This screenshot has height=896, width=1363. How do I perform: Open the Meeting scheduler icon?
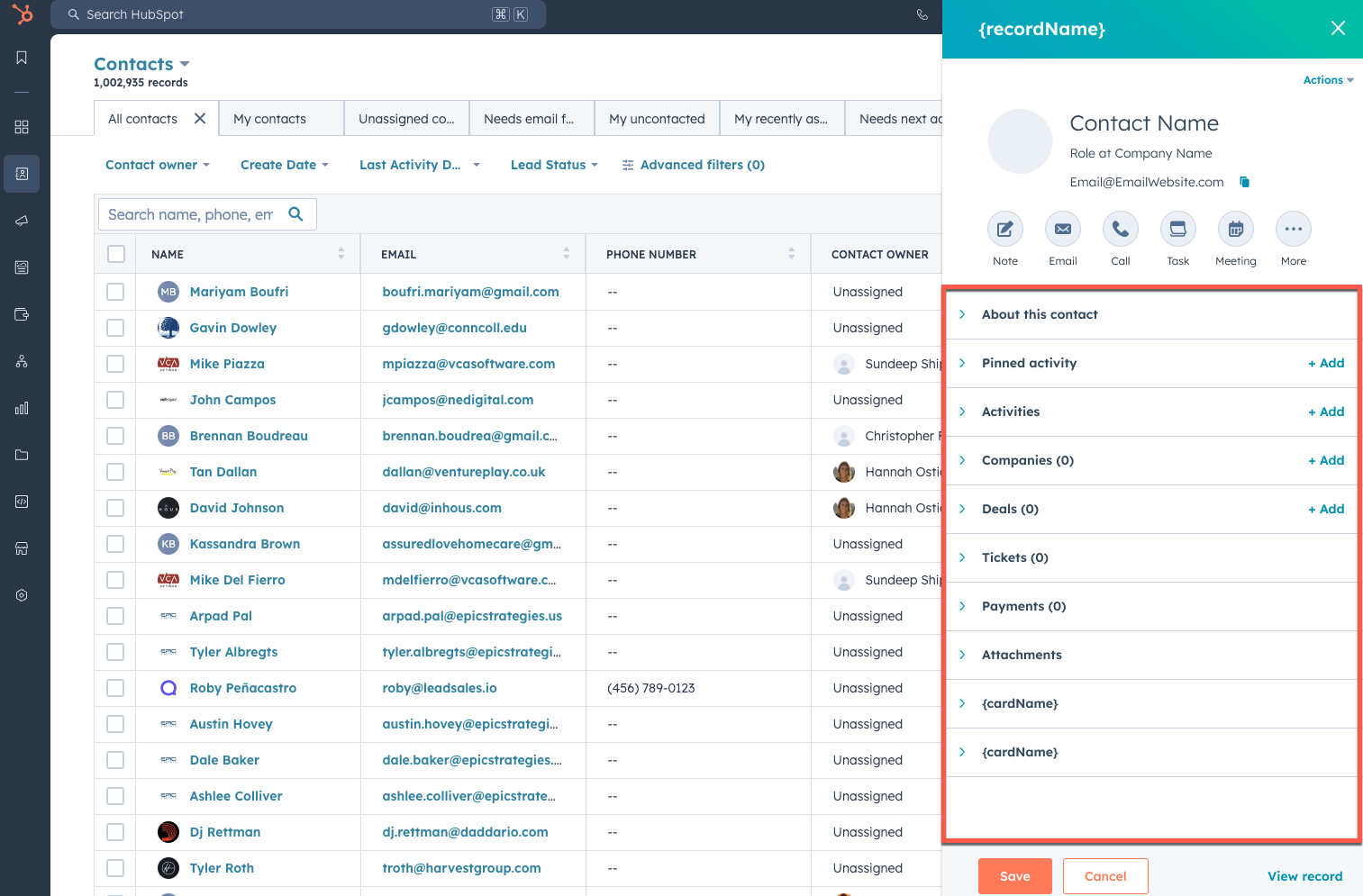point(1235,229)
